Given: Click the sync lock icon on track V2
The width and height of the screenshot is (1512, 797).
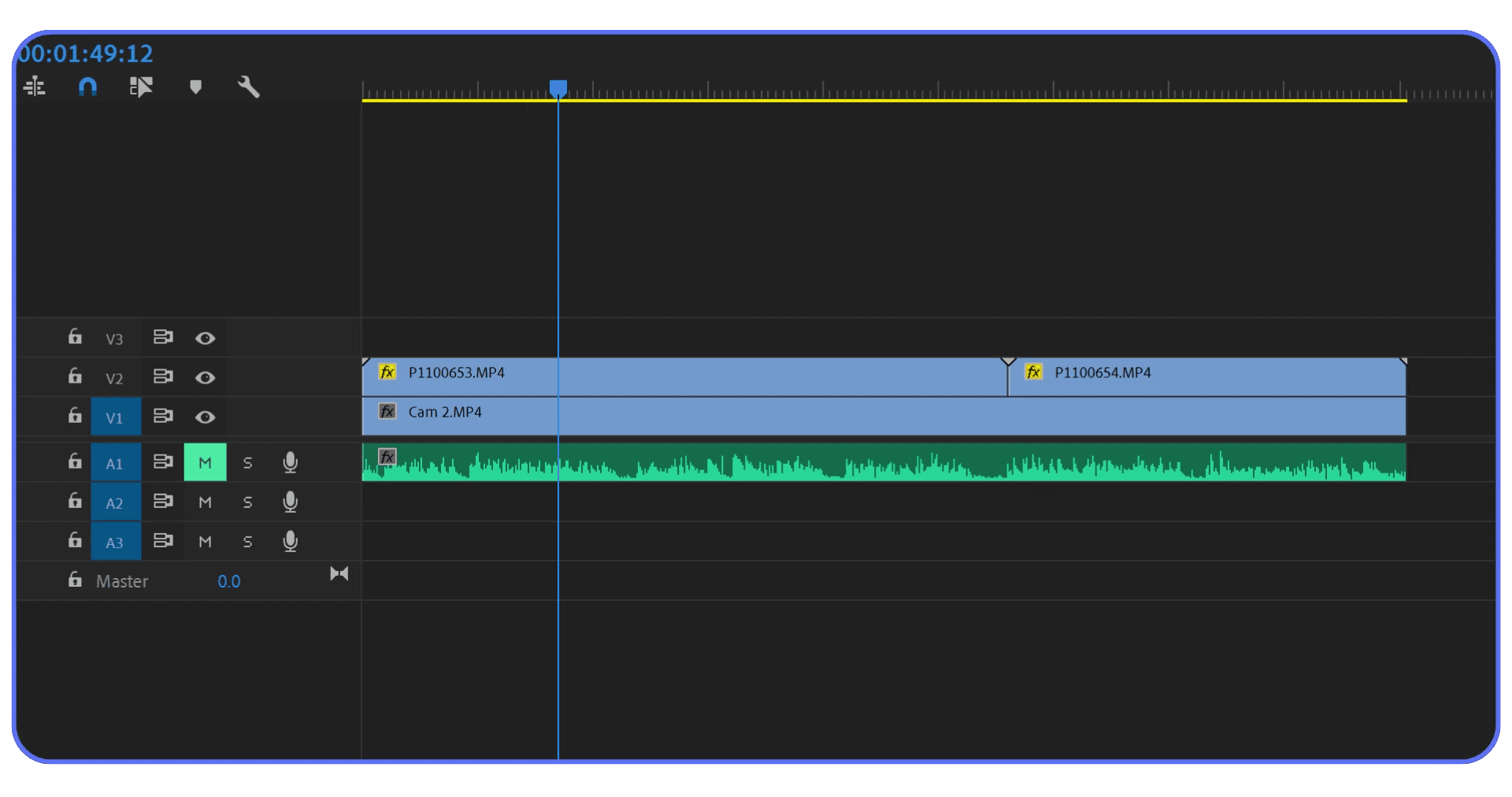Looking at the screenshot, I should click(x=163, y=377).
